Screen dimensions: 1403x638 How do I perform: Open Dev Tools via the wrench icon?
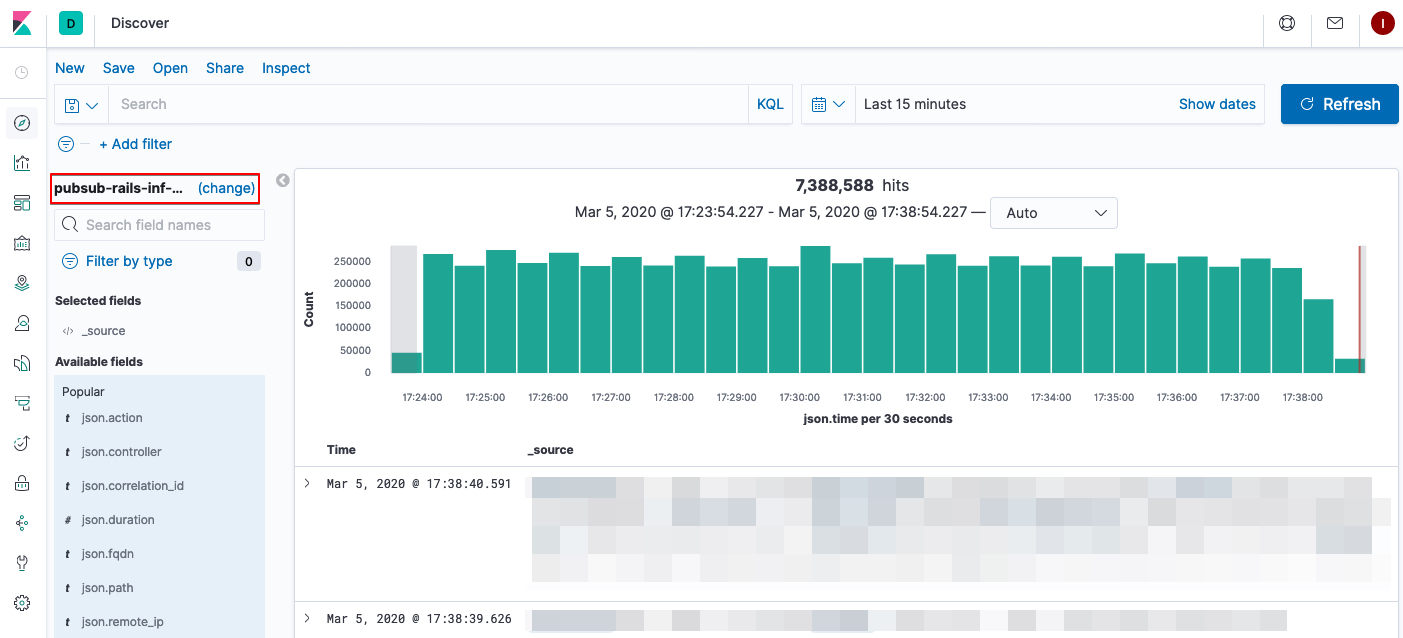pyautogui.click(x=22, y=562)
